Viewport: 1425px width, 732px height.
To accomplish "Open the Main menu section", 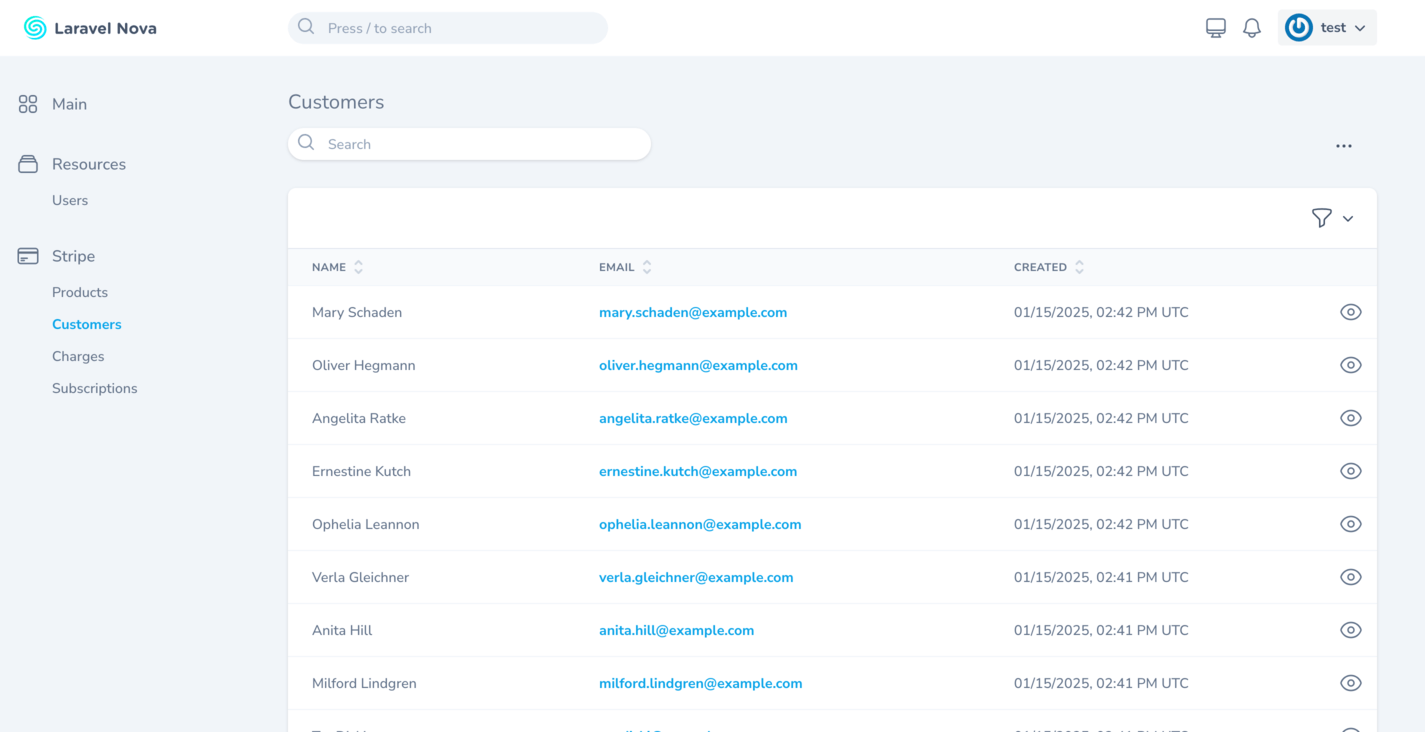I will [69, 104].
